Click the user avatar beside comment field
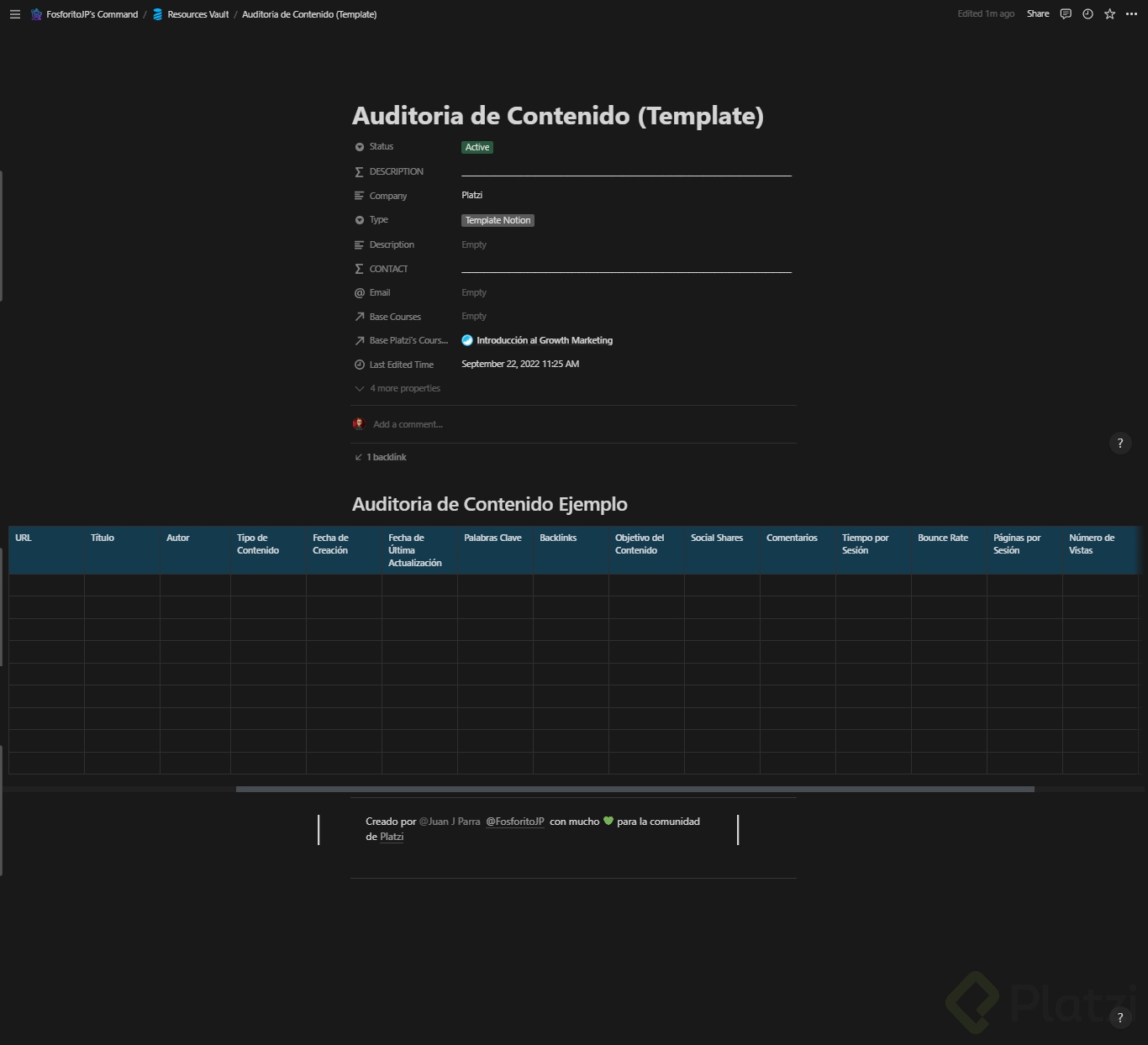 359,424
